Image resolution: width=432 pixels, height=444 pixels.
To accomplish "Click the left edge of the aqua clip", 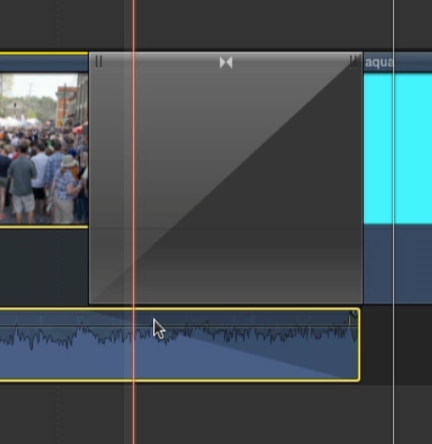I will pos(364,178).
